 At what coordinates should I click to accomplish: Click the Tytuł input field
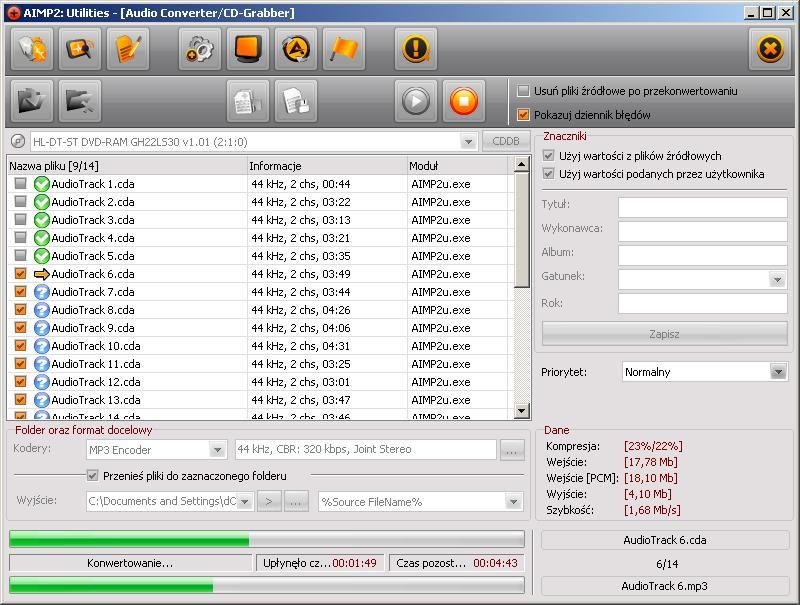pos(703,207)
